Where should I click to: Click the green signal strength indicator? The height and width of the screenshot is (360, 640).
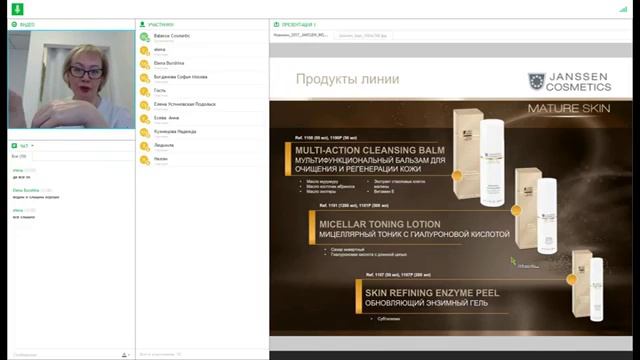coord(623,9)
